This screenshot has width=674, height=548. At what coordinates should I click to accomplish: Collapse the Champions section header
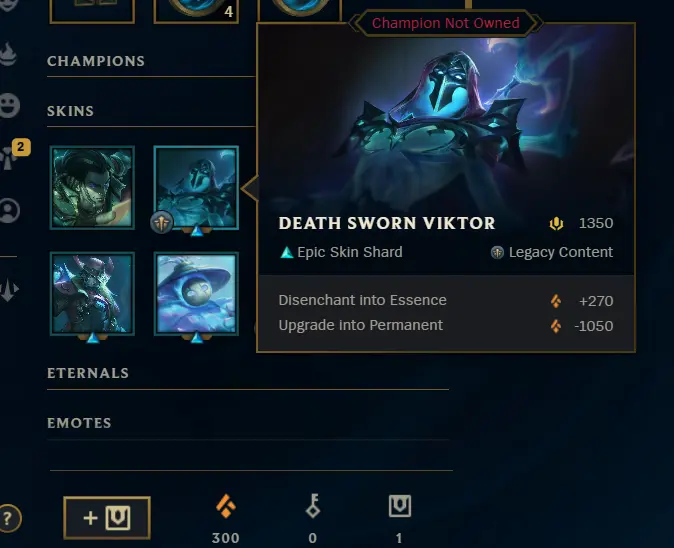point(96,61)
